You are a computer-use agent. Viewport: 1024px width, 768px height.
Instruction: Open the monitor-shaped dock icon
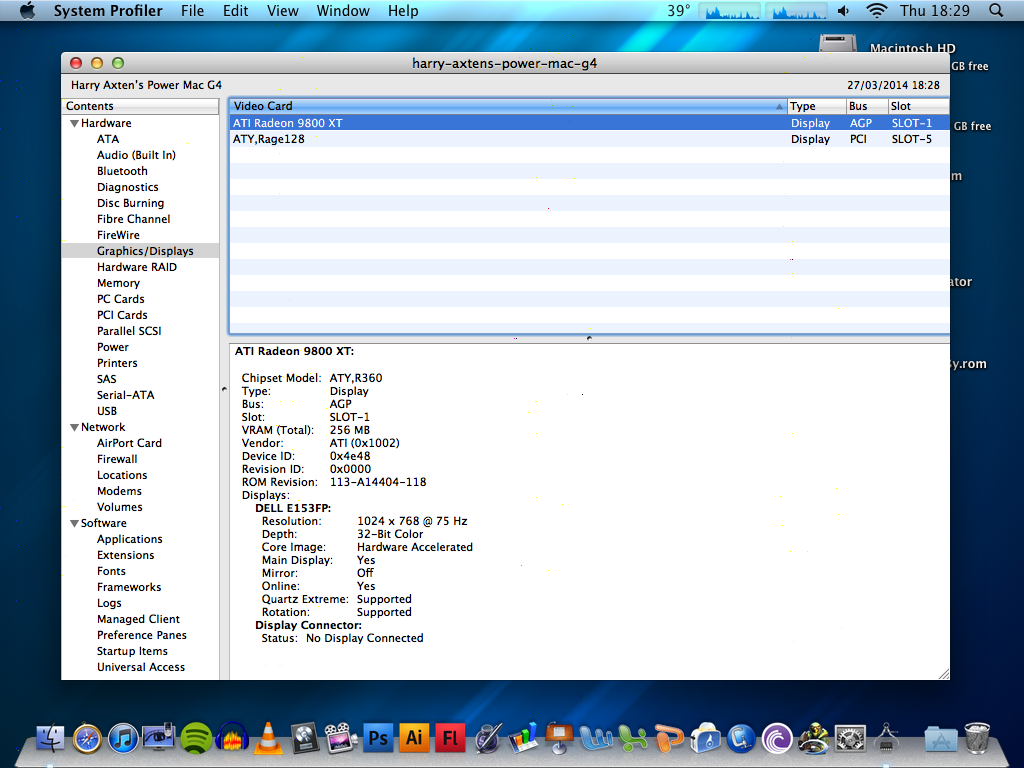[159, 739]
